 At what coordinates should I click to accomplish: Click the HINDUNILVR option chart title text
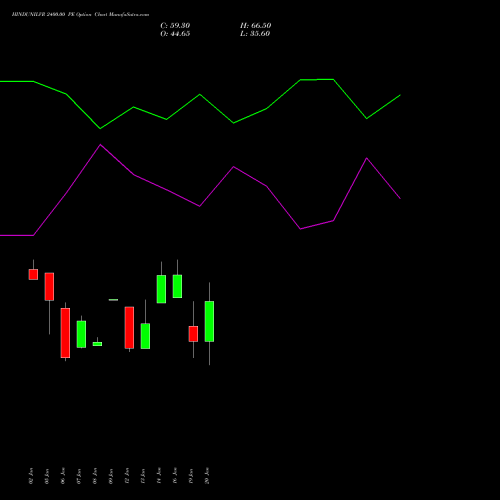[80, 15]
